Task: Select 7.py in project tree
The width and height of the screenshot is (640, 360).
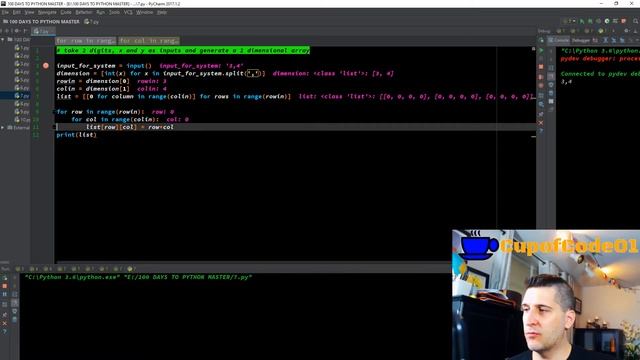Action: coord(22,96)
